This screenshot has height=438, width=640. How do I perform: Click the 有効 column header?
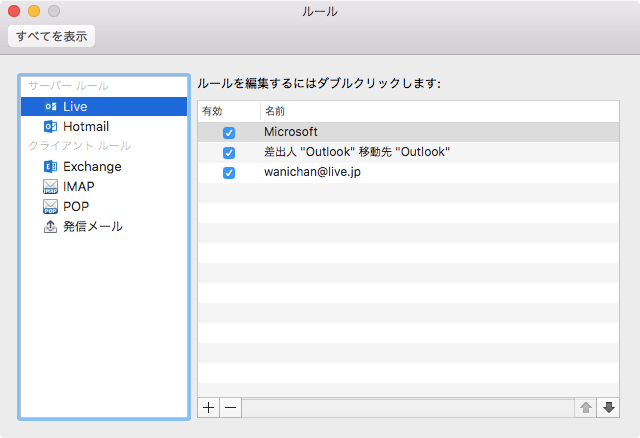click(212, 110)
